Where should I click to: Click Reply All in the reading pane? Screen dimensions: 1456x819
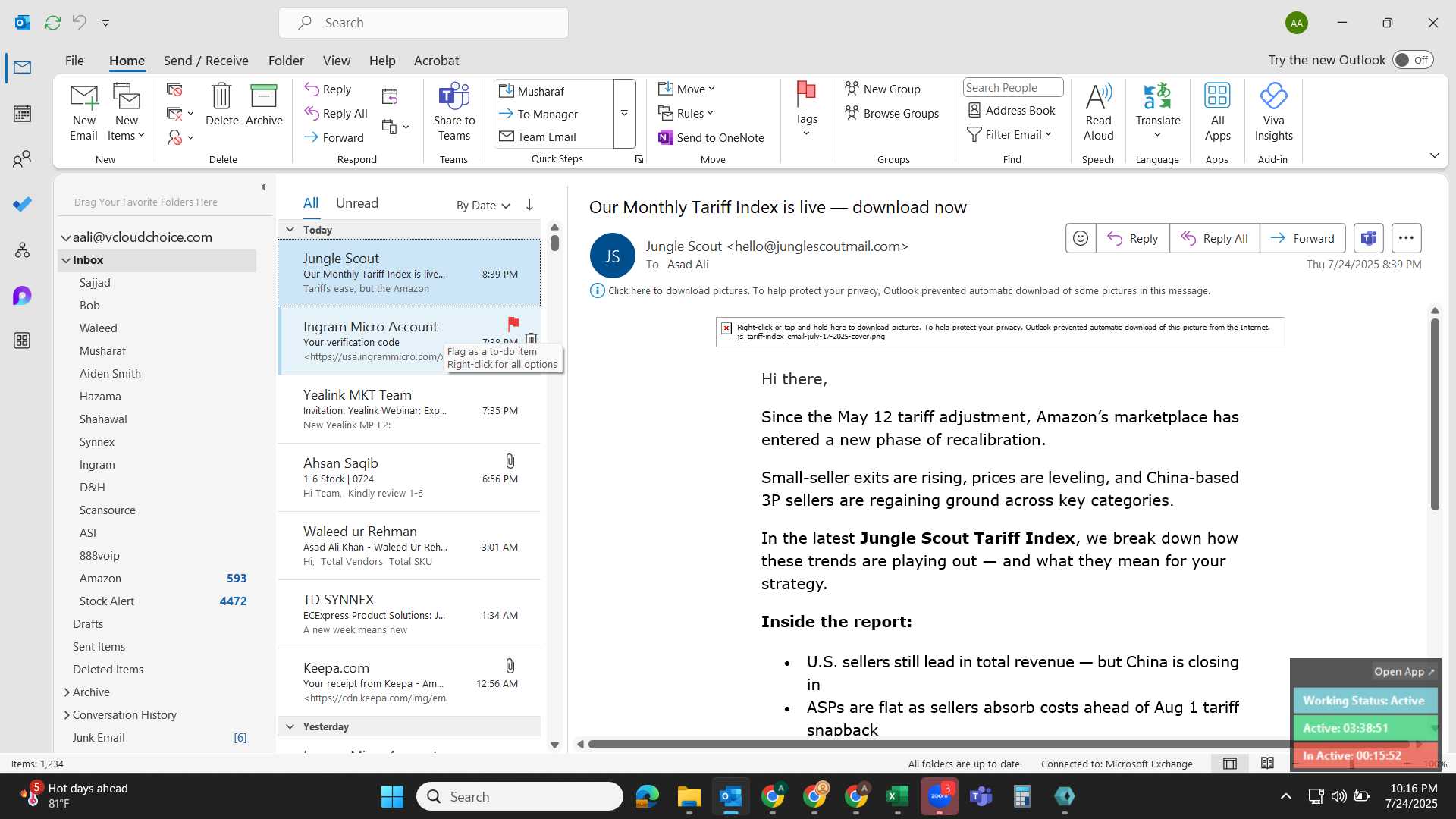[1214, 238]
